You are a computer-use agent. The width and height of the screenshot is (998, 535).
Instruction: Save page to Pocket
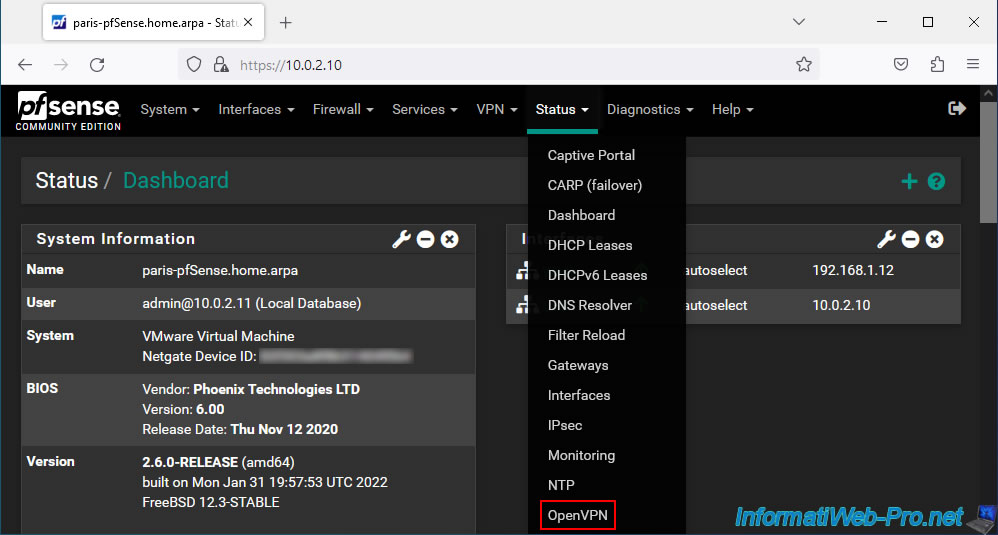901,64
